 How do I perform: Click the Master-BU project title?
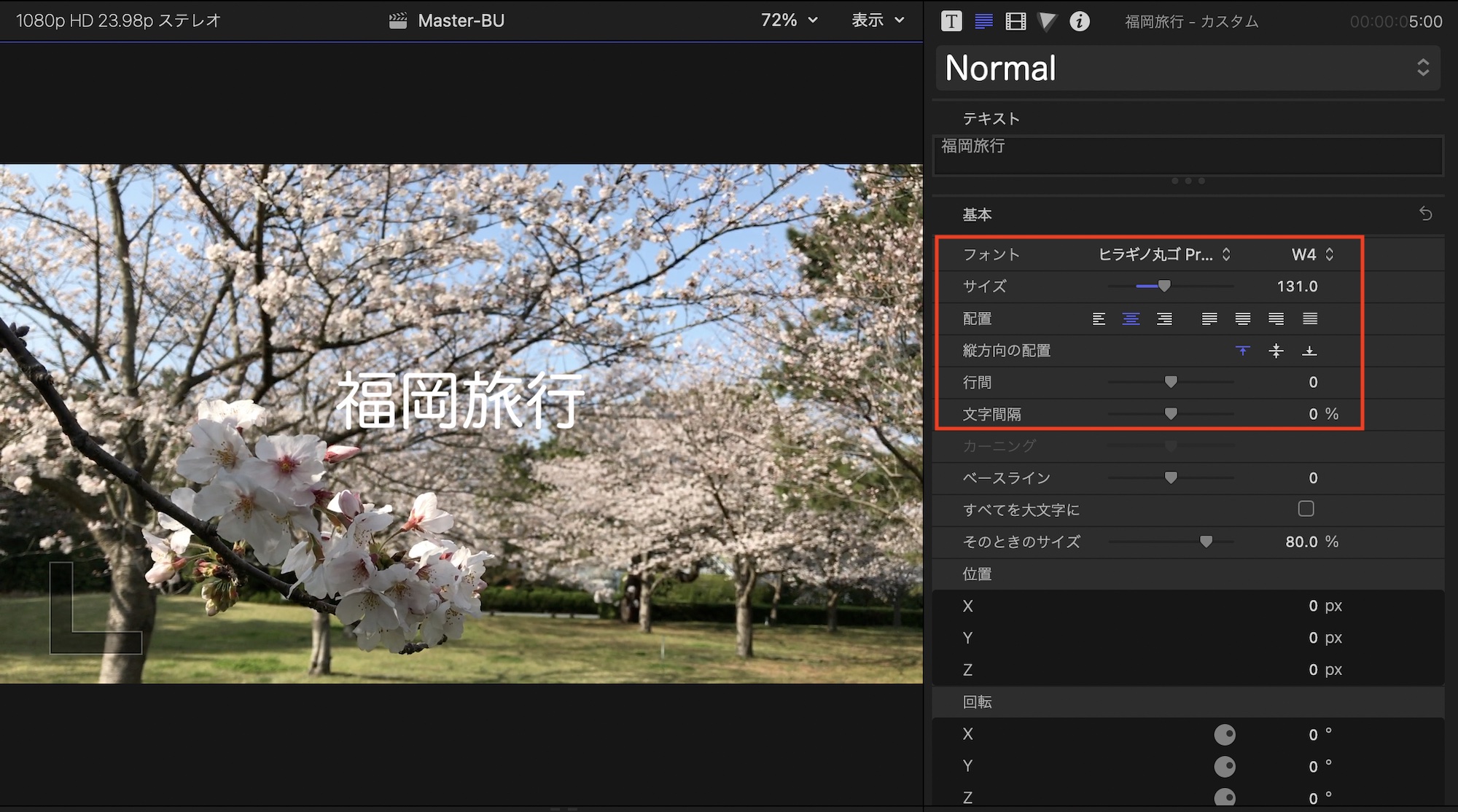(460, 20)
